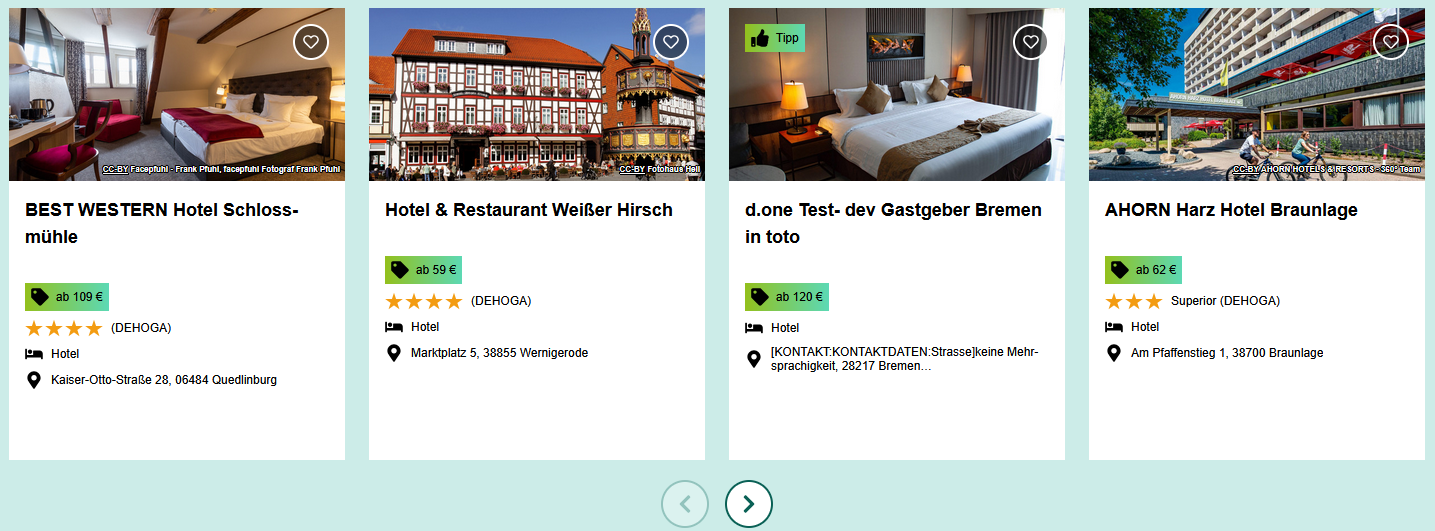Open d.one Test- dev Gastgeber Bremen title

coord(893,224)
